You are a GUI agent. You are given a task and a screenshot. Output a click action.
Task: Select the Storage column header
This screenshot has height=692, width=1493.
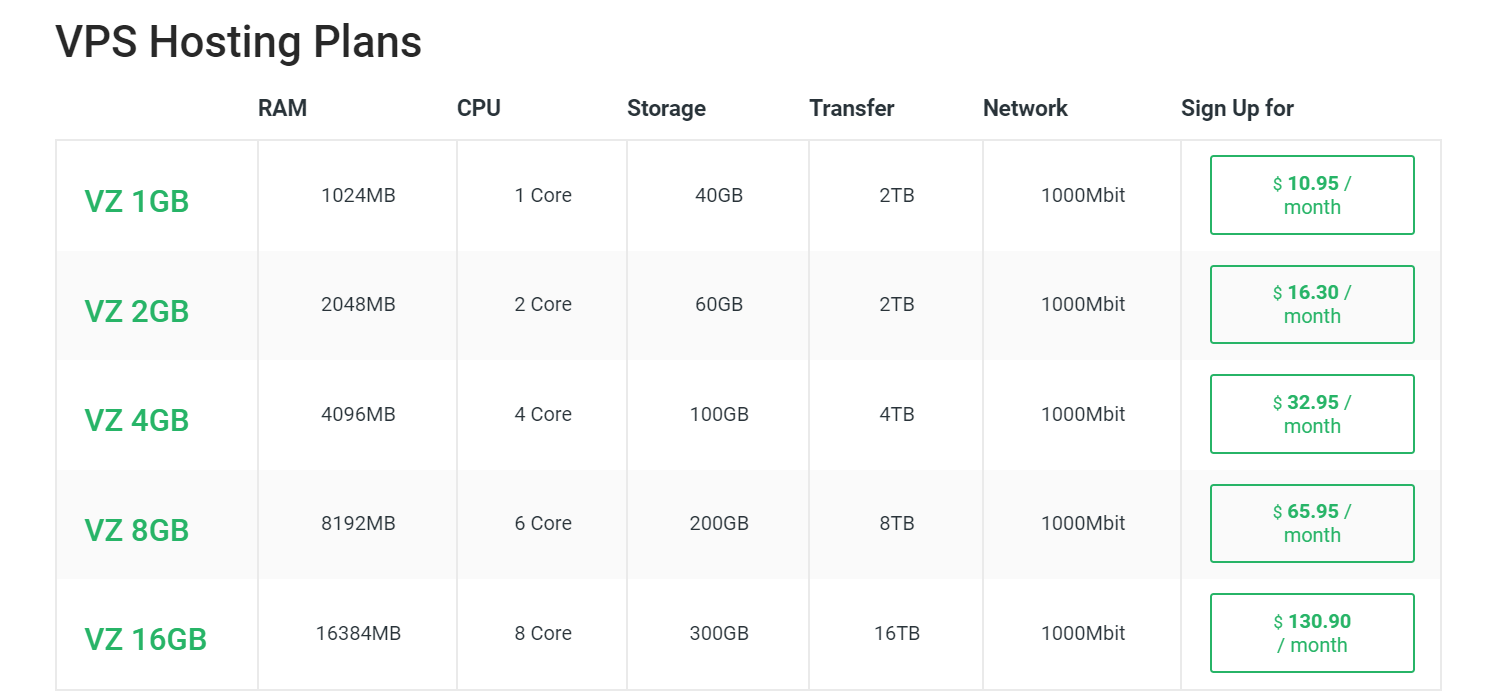pos(666,108)
